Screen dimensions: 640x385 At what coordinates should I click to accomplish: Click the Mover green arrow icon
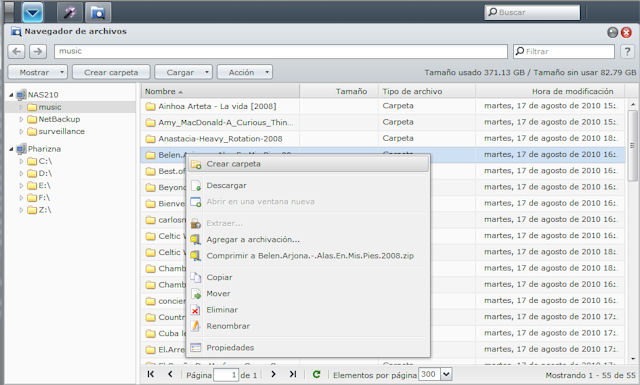[x=196, y=294]
